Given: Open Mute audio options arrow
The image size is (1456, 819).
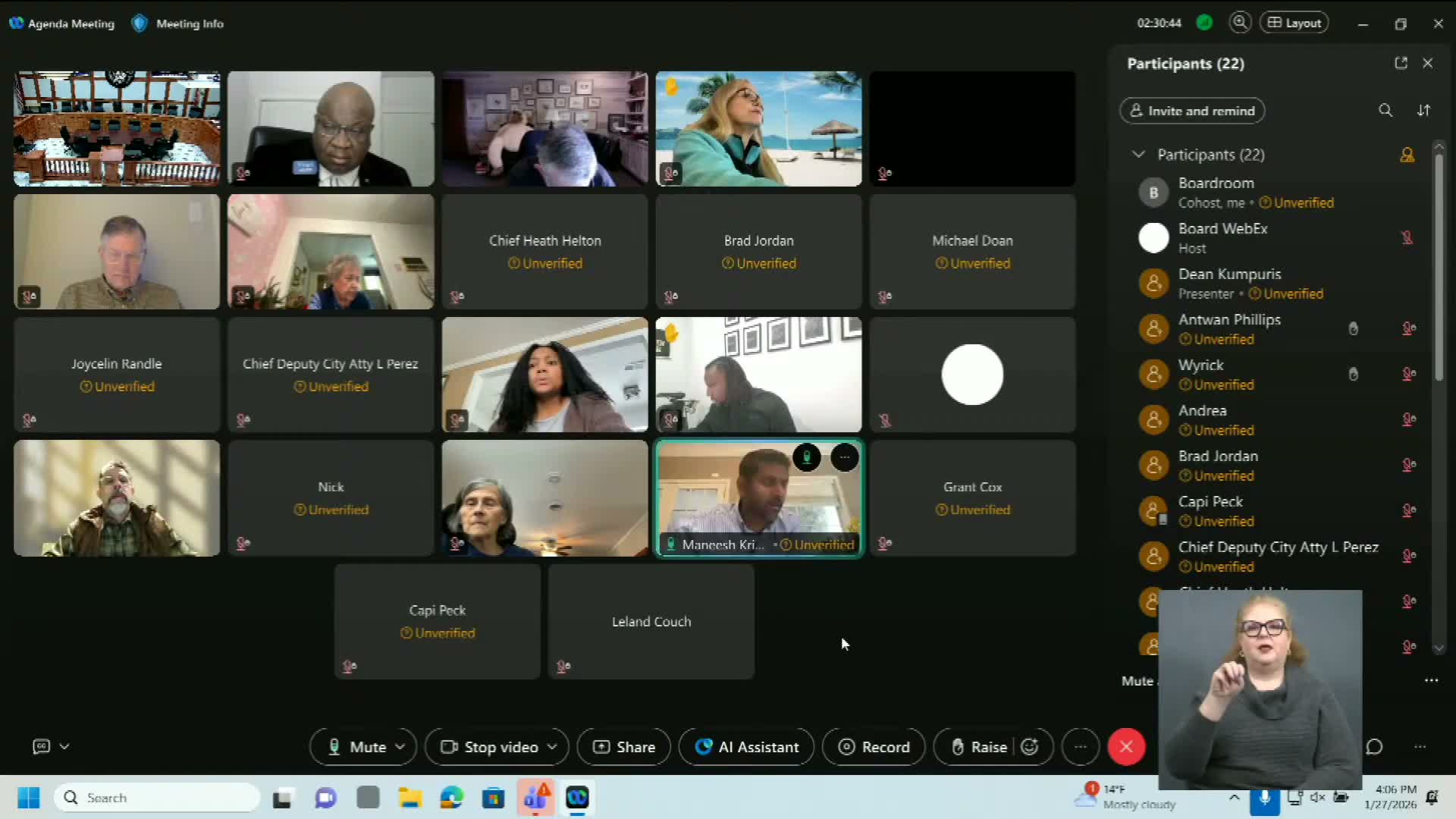Looking at the screenshot, I should (x=400, y=747).
